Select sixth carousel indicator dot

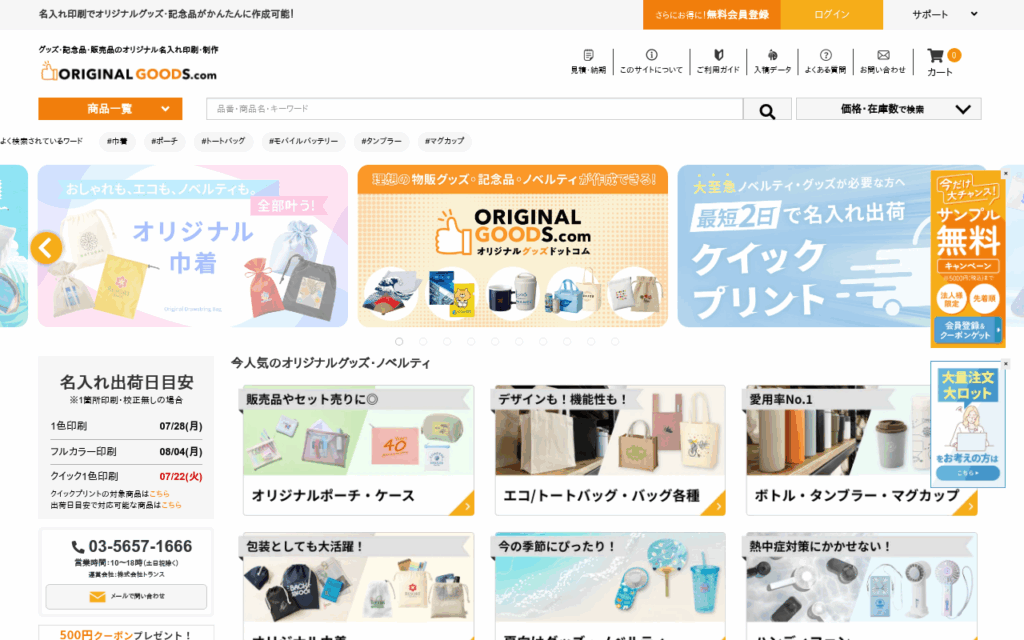[519, 342]
